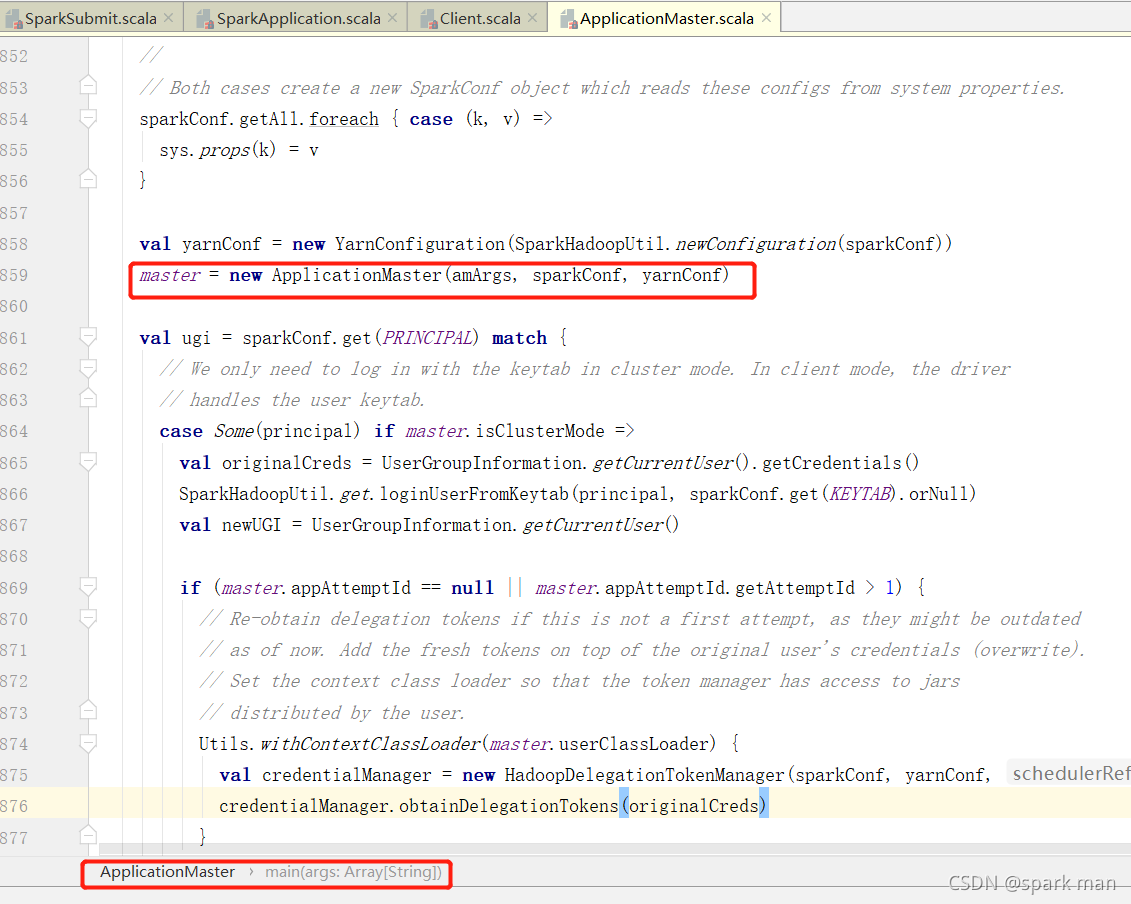
Task: Close the Client.scala tab
Action: pyautogui.click(x=532, y=18)
